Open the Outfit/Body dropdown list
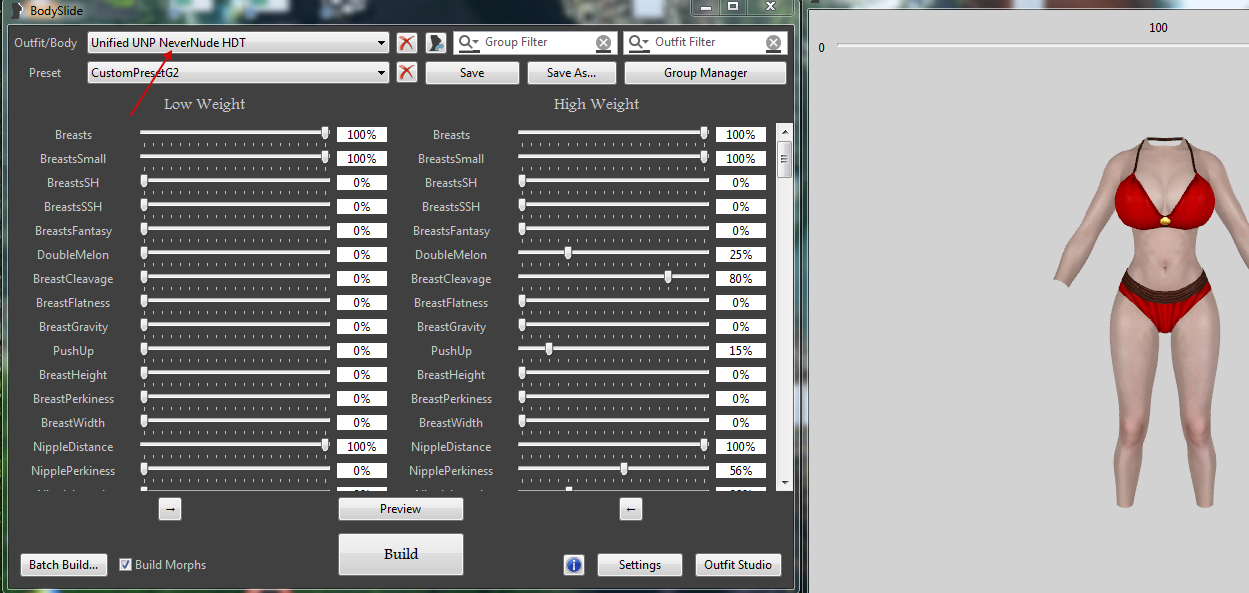Viewport: 1249px width, 593px height. coord(382,43)
